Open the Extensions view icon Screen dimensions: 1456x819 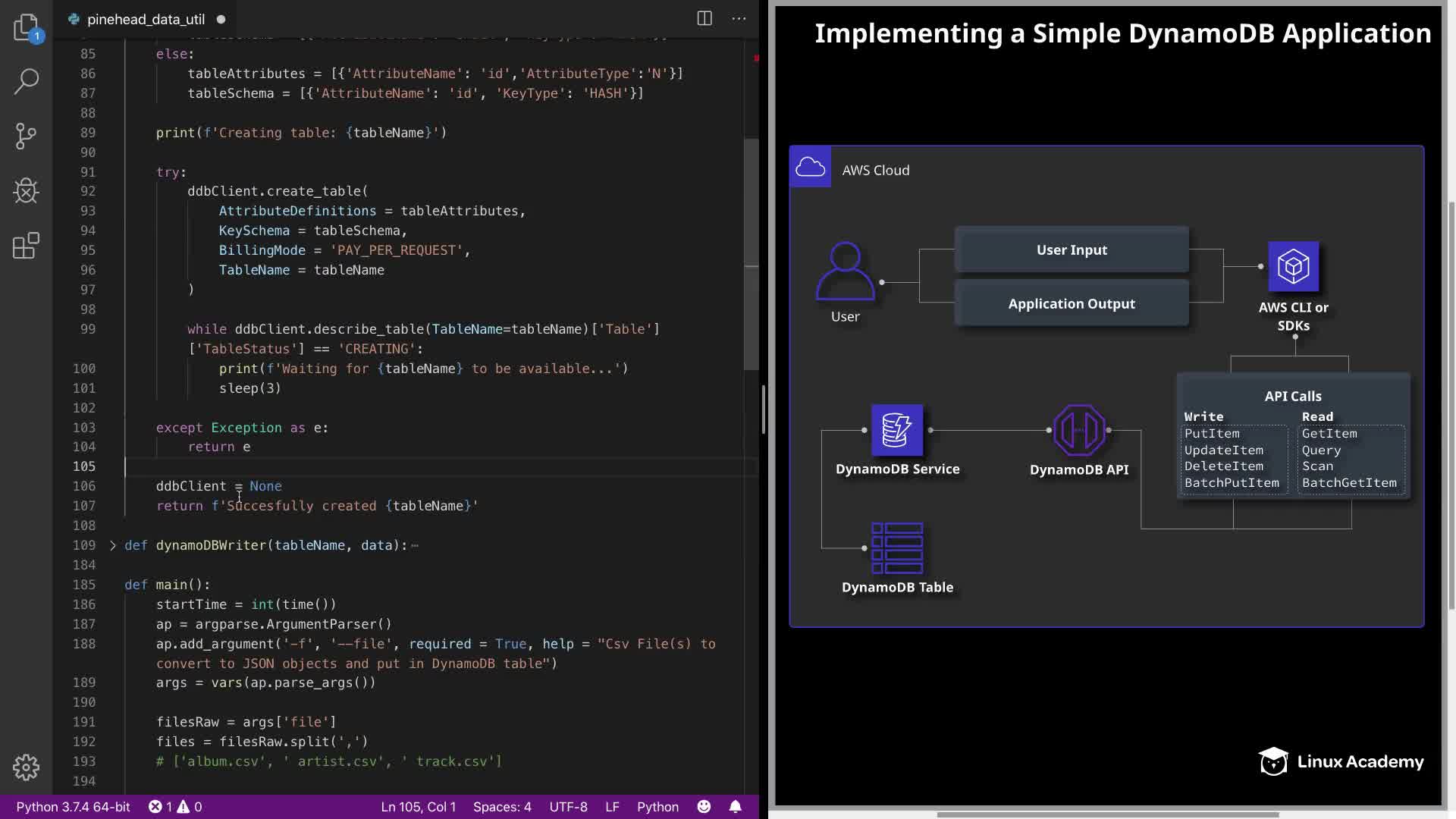(x=26, y=246)
